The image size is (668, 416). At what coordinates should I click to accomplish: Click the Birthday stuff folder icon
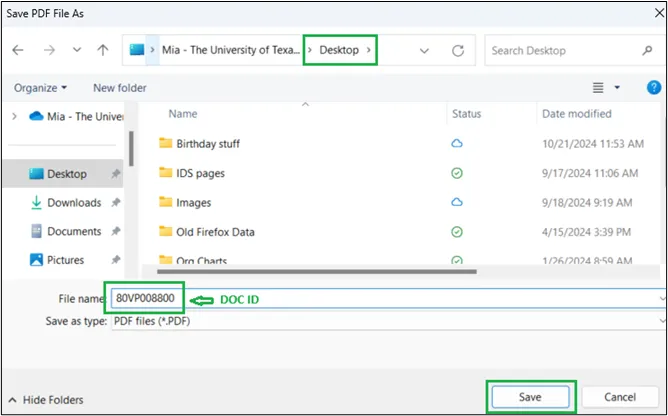(166, 143)
